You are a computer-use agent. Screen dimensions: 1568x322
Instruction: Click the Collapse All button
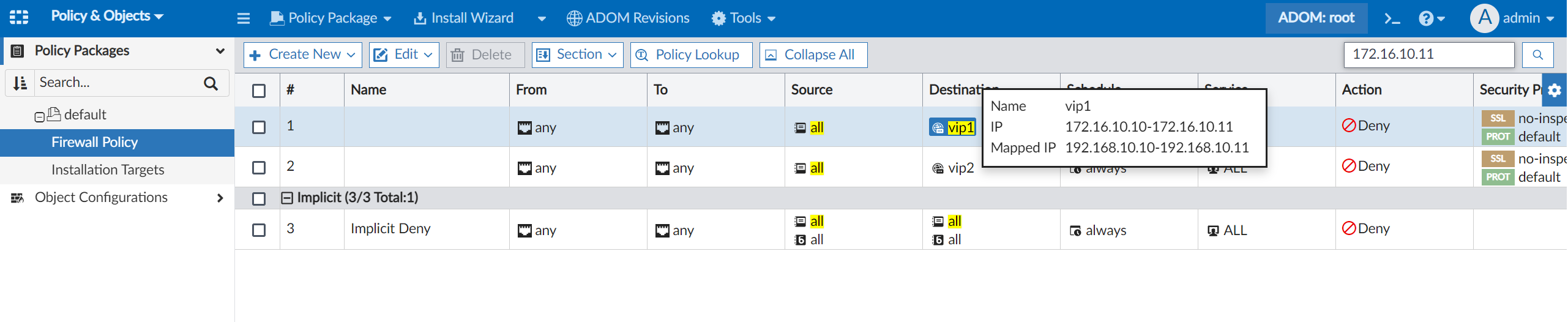[813, 55]
